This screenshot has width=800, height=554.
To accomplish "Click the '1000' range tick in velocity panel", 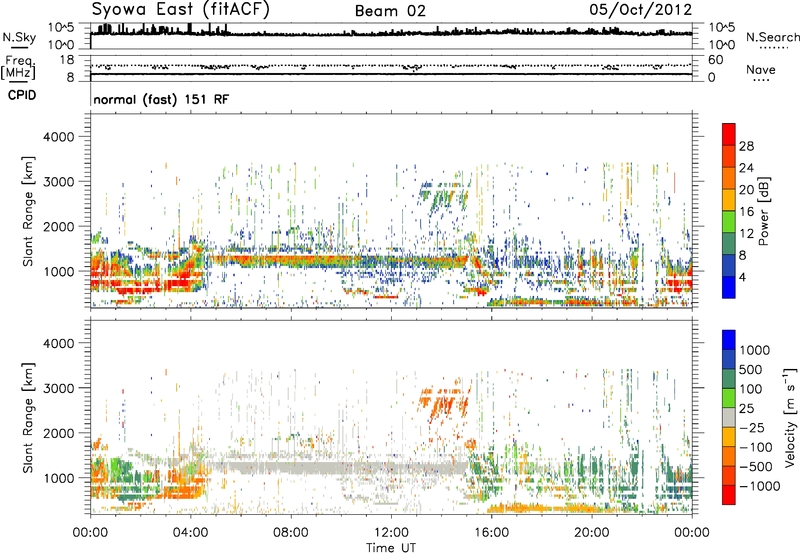I will [x=59, y=478].
